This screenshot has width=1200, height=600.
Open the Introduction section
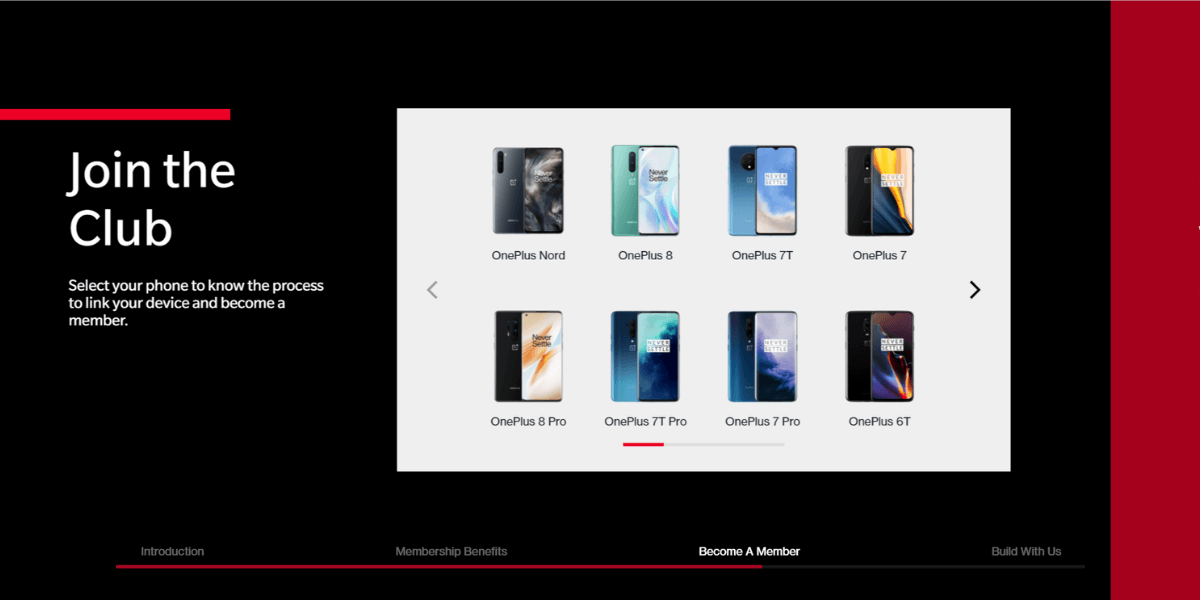(x=172, y=551)
